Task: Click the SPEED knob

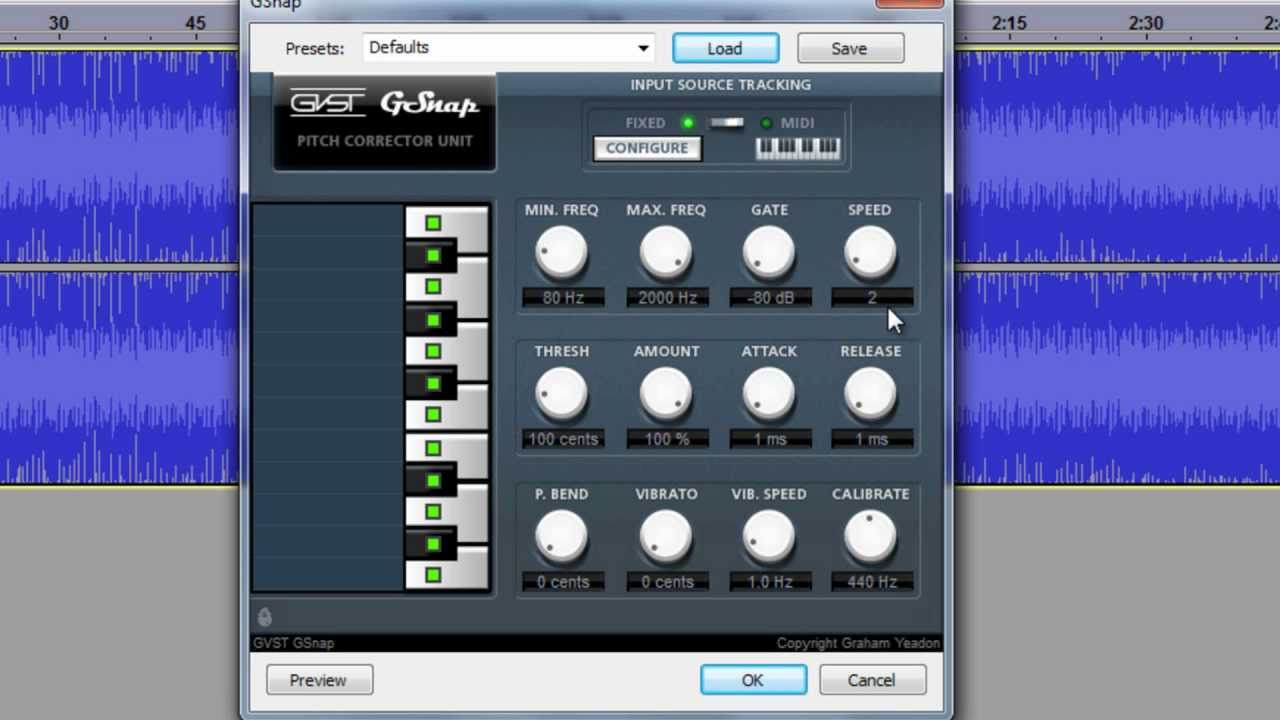Action: pos(870,252)
